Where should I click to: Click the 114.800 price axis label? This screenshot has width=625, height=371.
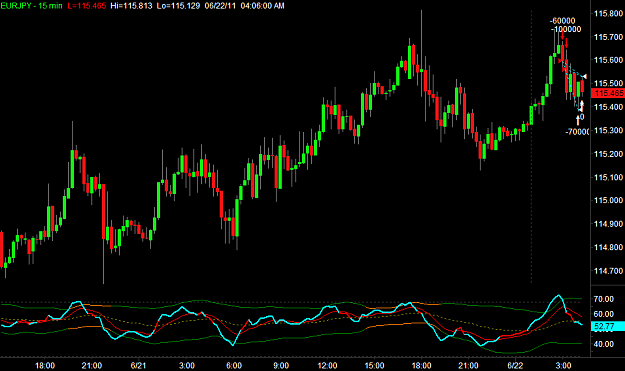pos(608,247)
